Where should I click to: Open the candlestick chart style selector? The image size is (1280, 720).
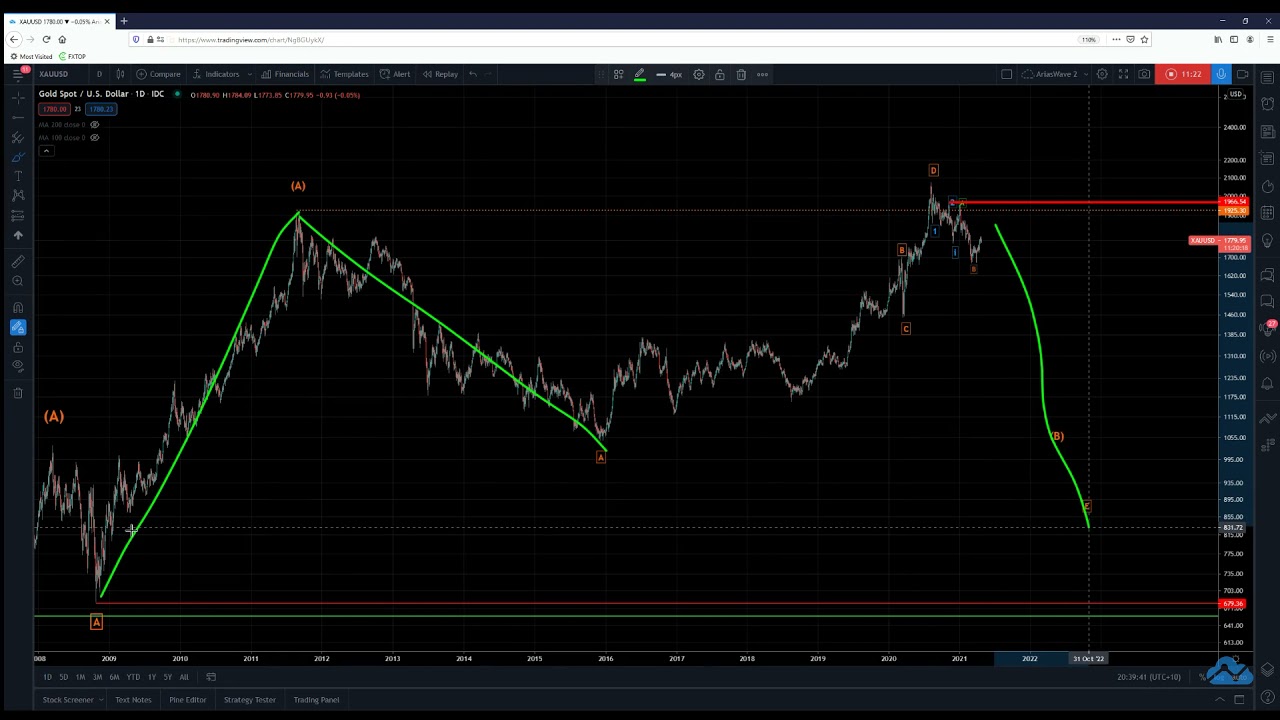[x=120, y=74]
